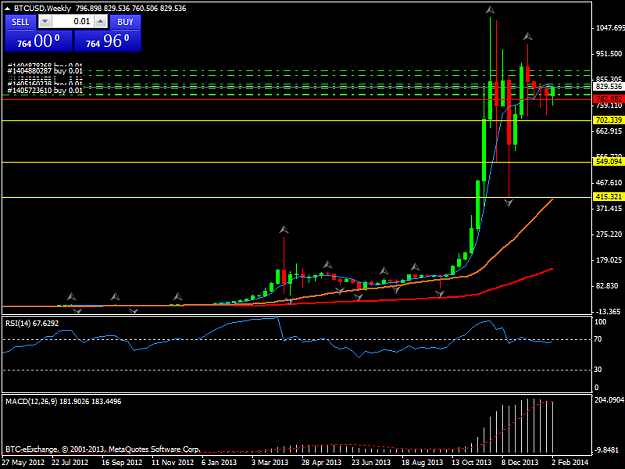Click the RSI 30 level label
Image resolution: width=625 pixels, height=469 pixels.
coord(597,369)
